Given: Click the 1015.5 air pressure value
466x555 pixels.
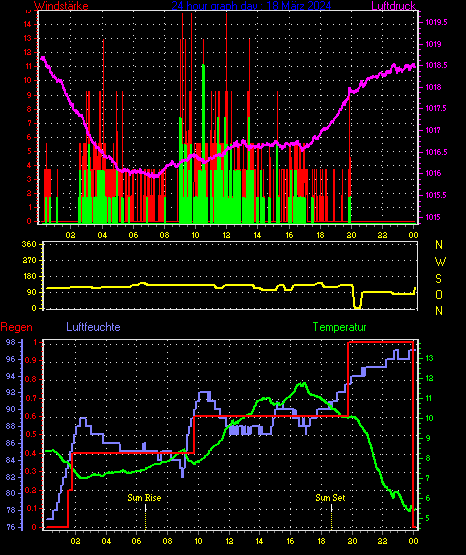Looking at the screenshot, I should click(436, 195).
